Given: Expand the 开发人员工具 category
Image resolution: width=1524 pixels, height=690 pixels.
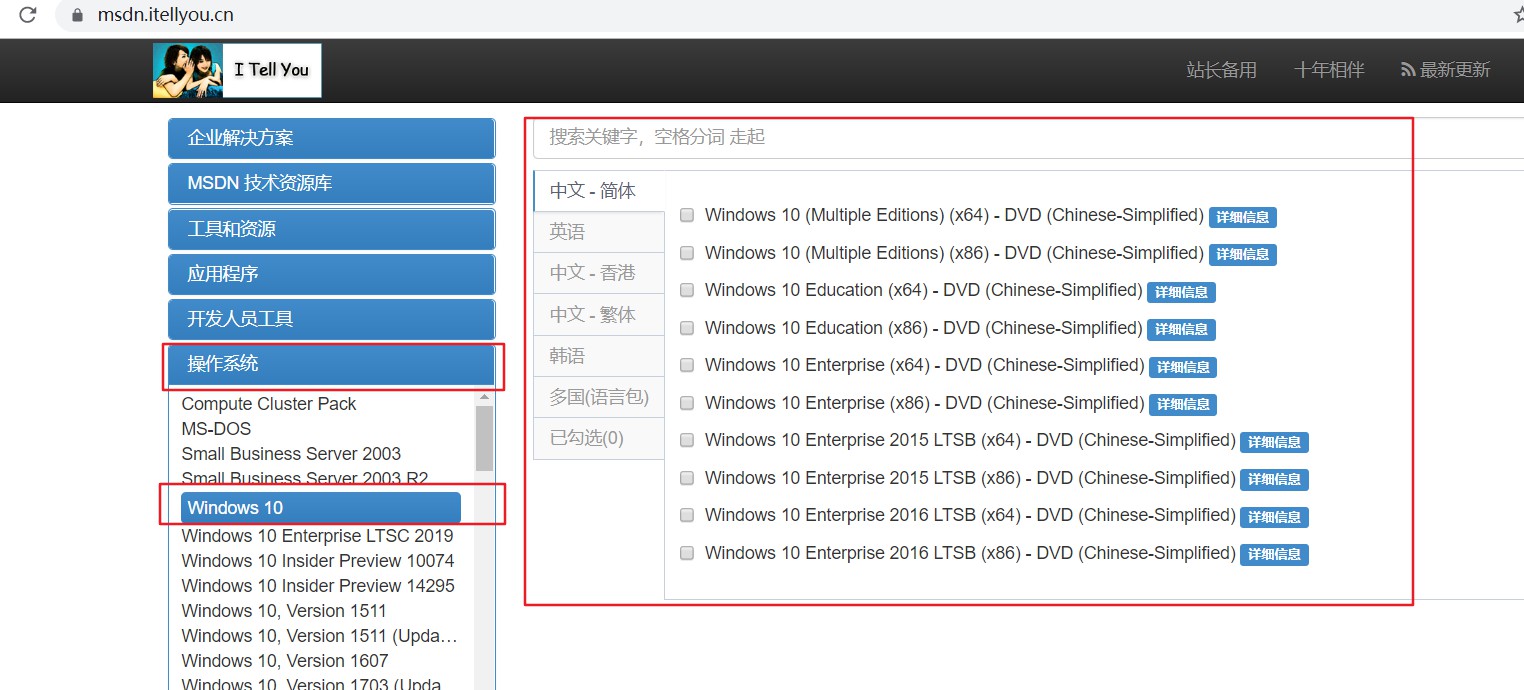Looking at the screenshot, I should [331, 319].
